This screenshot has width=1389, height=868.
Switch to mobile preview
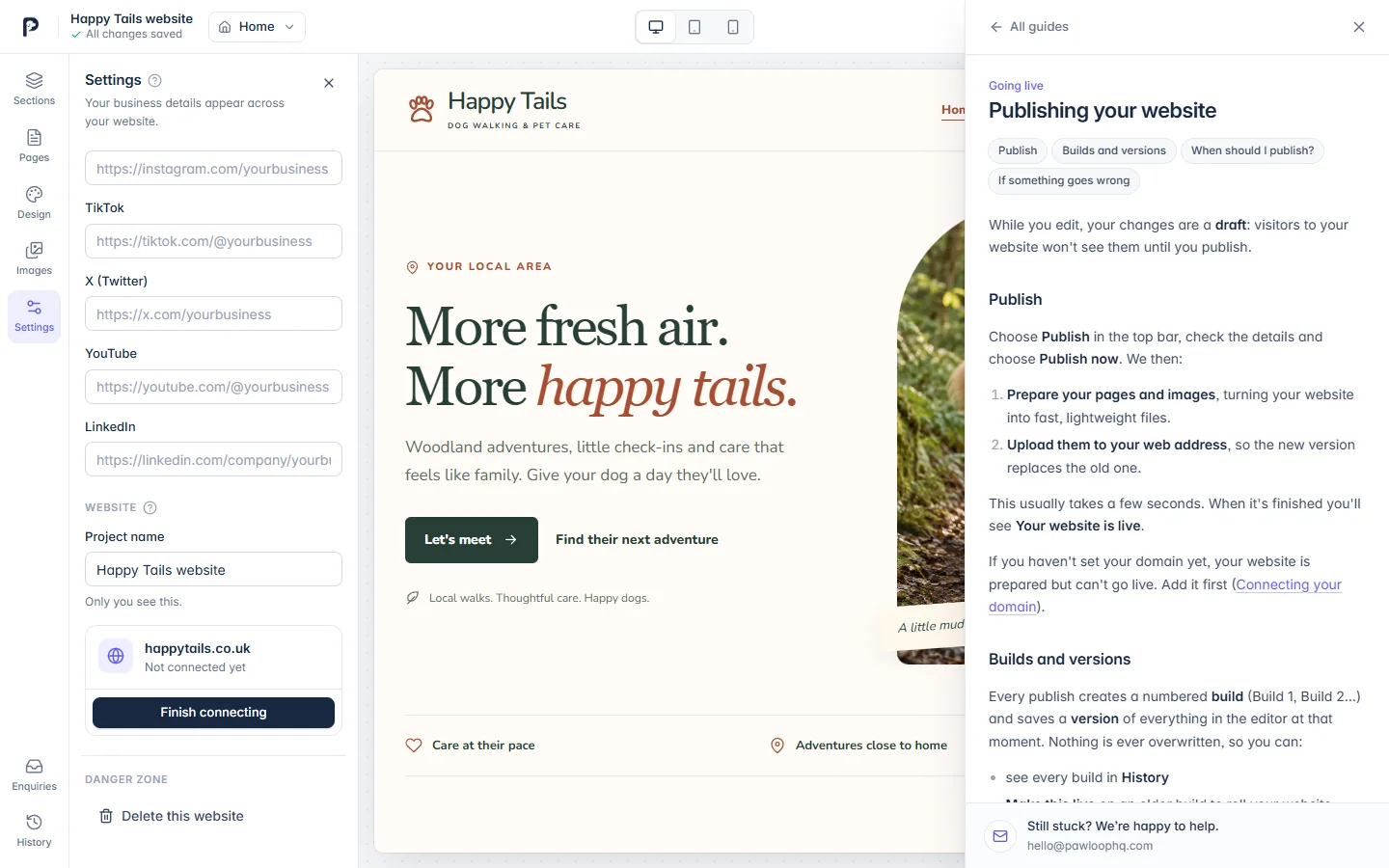click(733, 27)
